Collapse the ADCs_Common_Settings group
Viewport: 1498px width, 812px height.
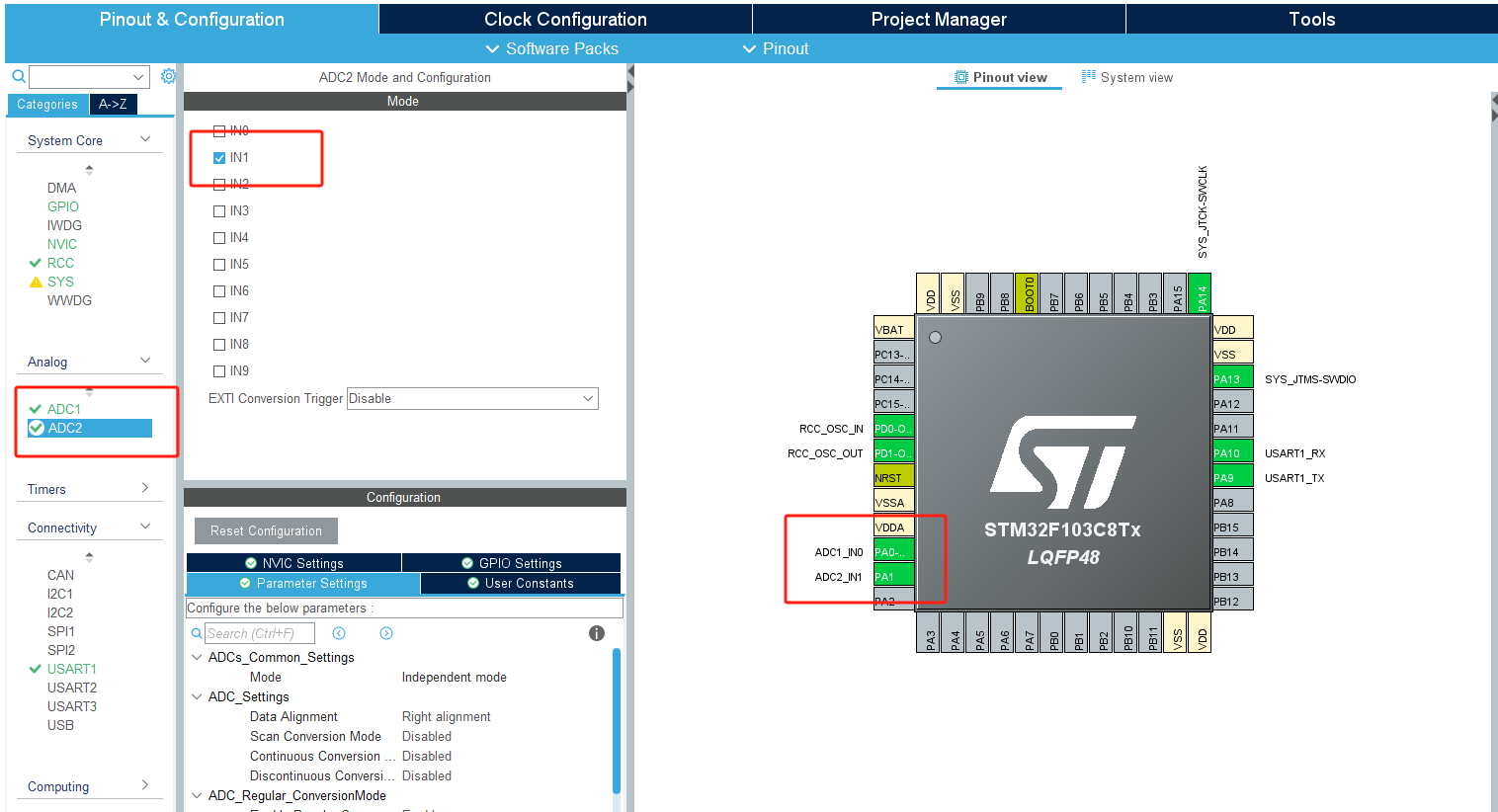pos(197,657)
